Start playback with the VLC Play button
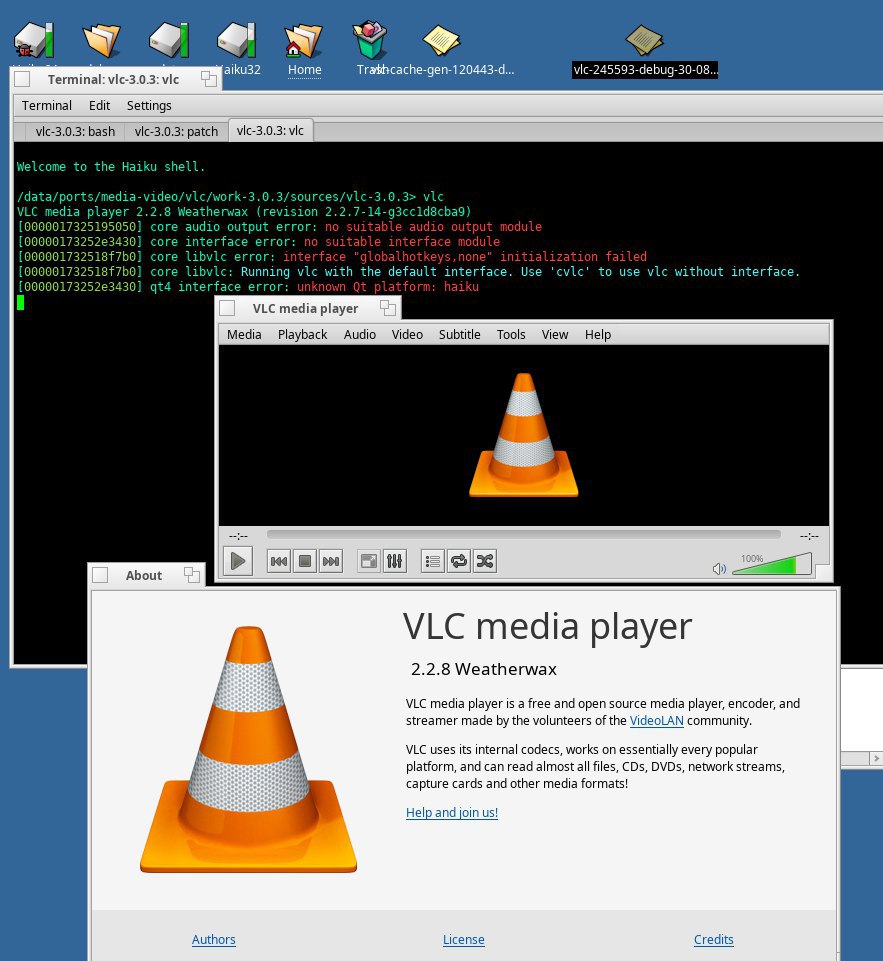The width and height of the screenshot is (883, 961). (238, 561)
